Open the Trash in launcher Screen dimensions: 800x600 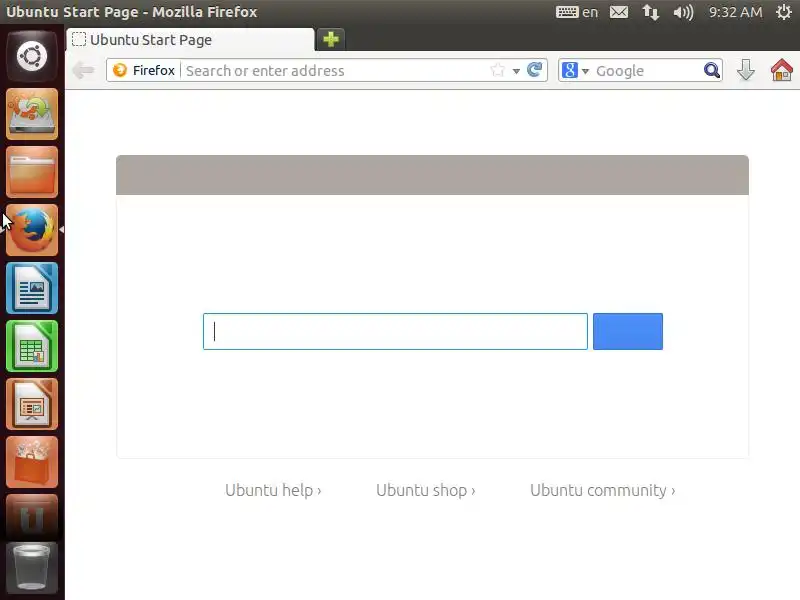coord(32,567)
